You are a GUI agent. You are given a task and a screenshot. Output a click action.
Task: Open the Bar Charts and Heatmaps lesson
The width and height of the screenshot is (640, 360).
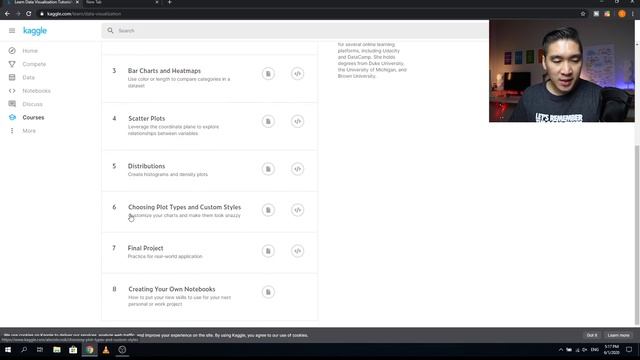click(x=164, y=71)
